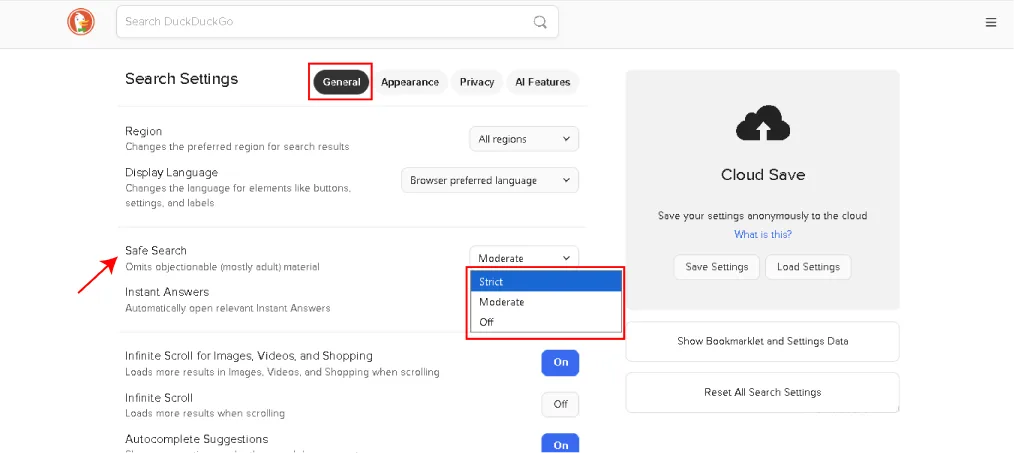Click the magnifying glass search icon
Screen dimensions: 1014x453
coord(540,22)
